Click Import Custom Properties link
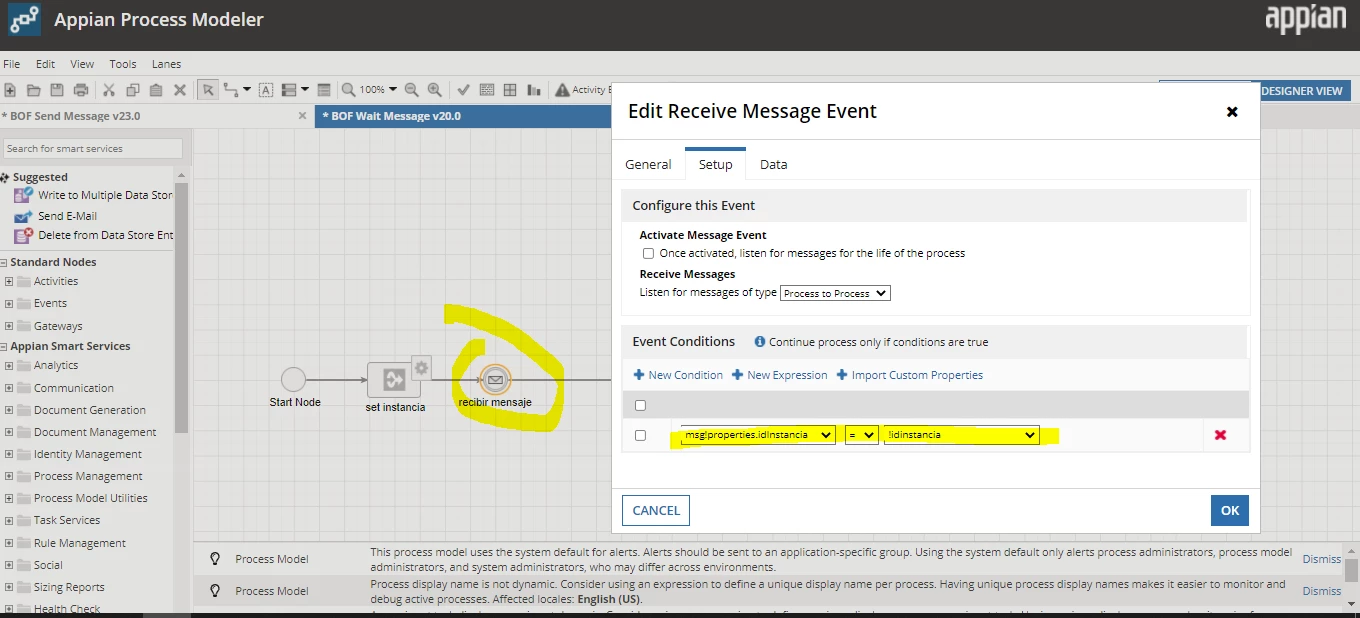The width and height of the screenshot is (1360, 618). (x=910, y=375)
